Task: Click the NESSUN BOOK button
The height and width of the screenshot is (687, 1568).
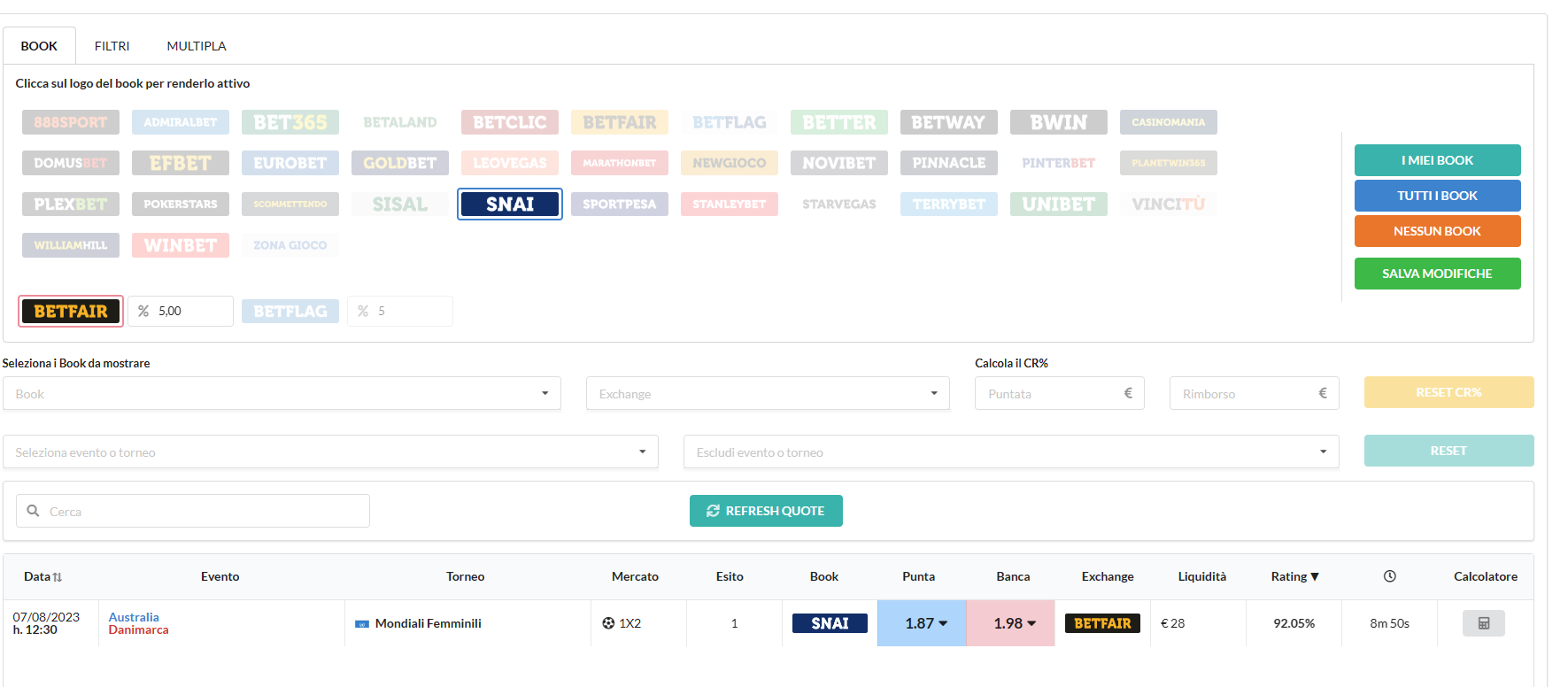Action: click(1438, 231)
